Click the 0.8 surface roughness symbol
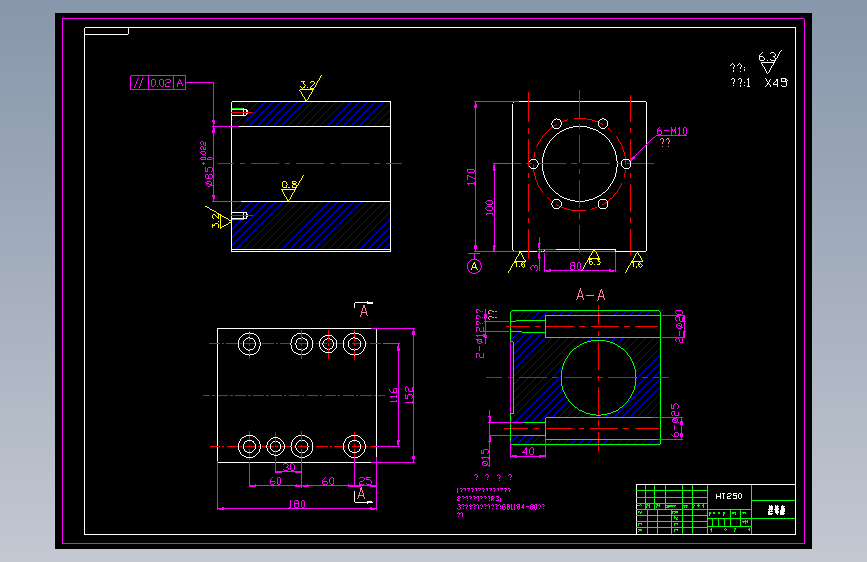Image resolution: width=867 pixels, height=562 pixels. tap(291, 189)
